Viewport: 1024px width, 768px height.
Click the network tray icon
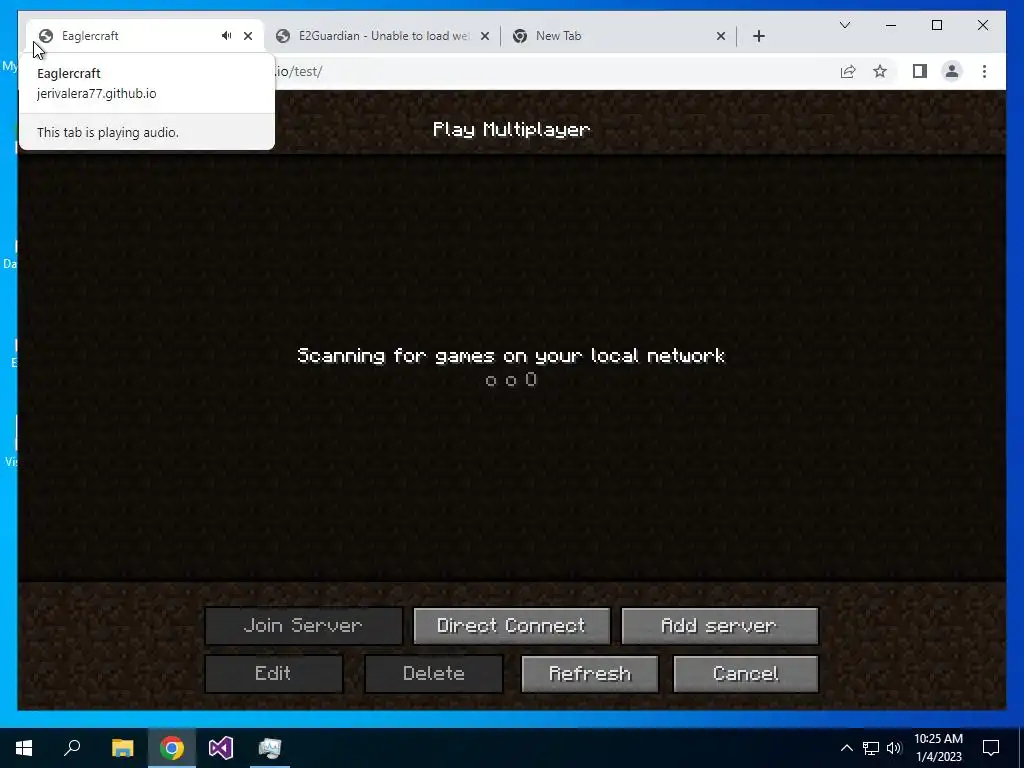tap(871, 748)
